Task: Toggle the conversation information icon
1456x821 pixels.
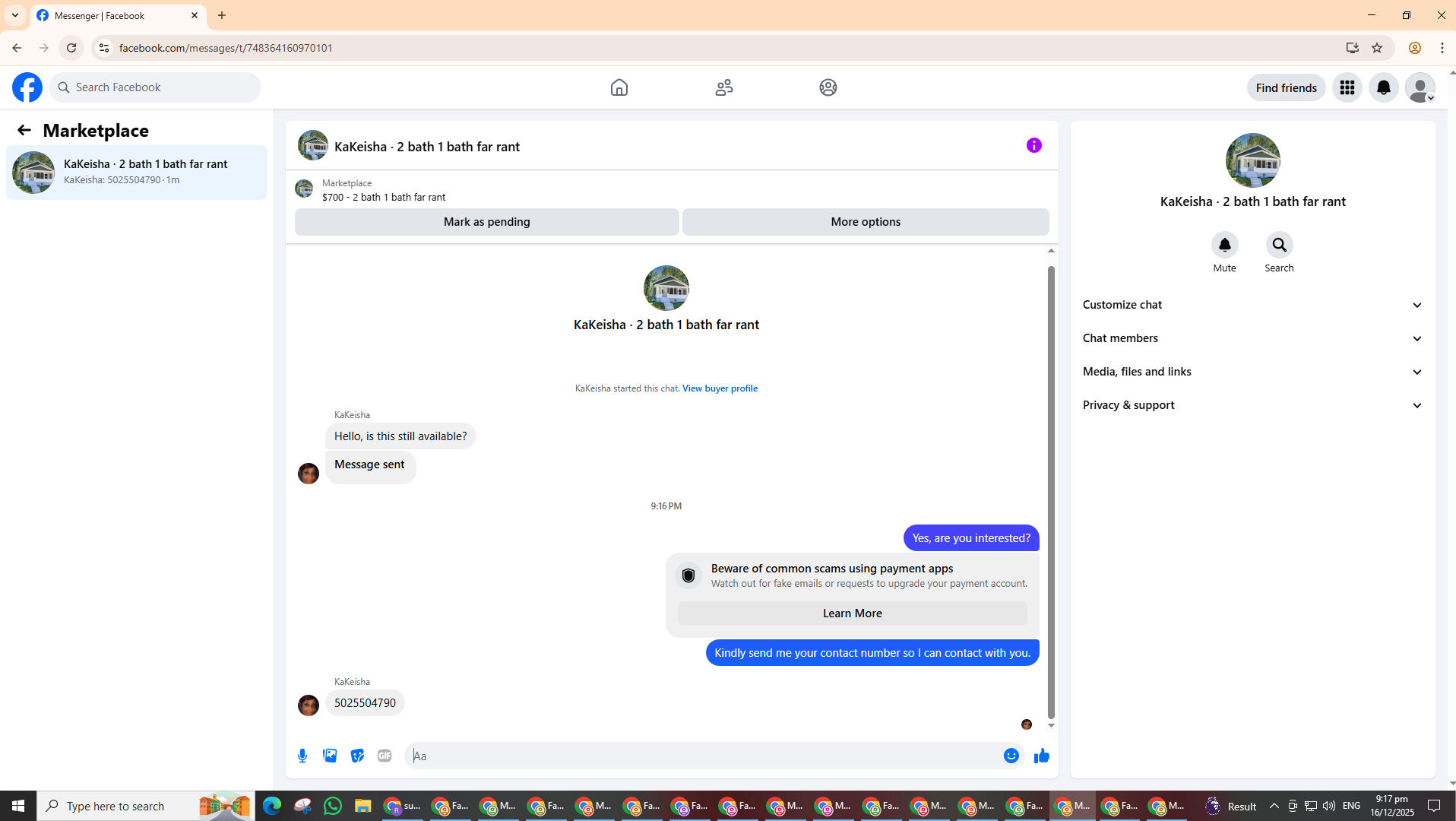Action: [1034, 145]
